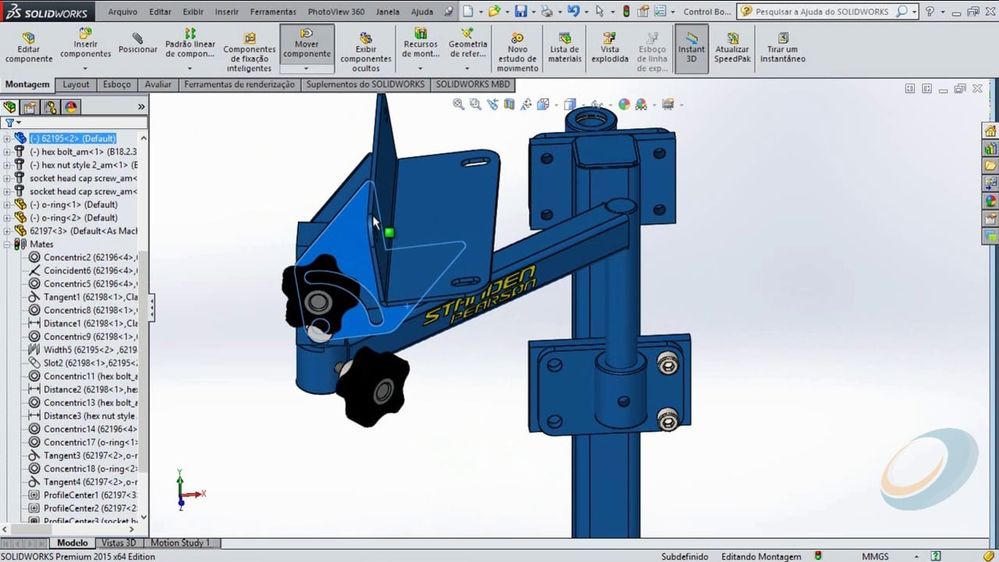Open the Lista de materiais tool

[x=564, y=48]
